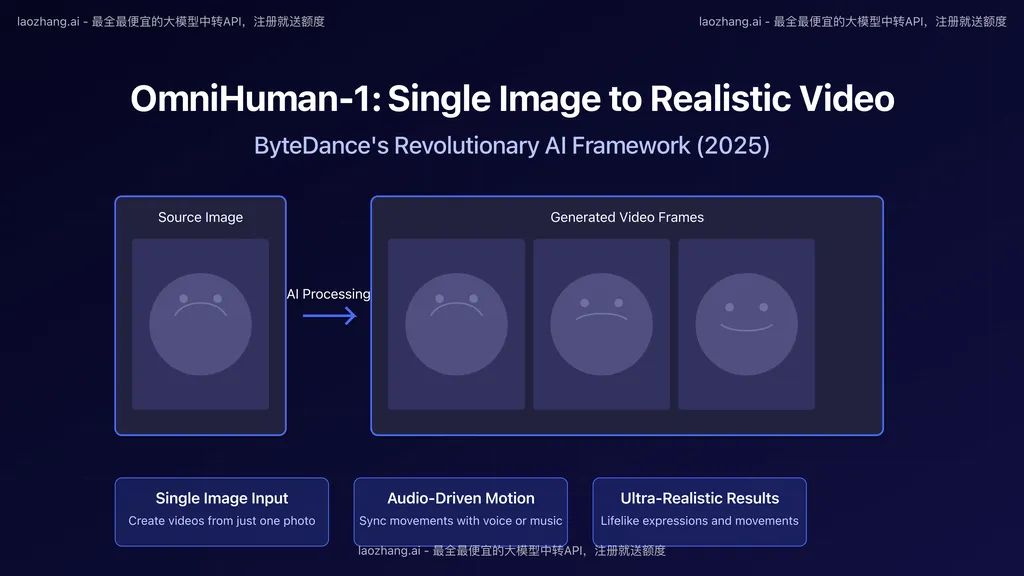Viewport: 1024px width, 576px height.
Task: Click "Lifelike expressions and movements" text
Action: [x=699, y=521]
